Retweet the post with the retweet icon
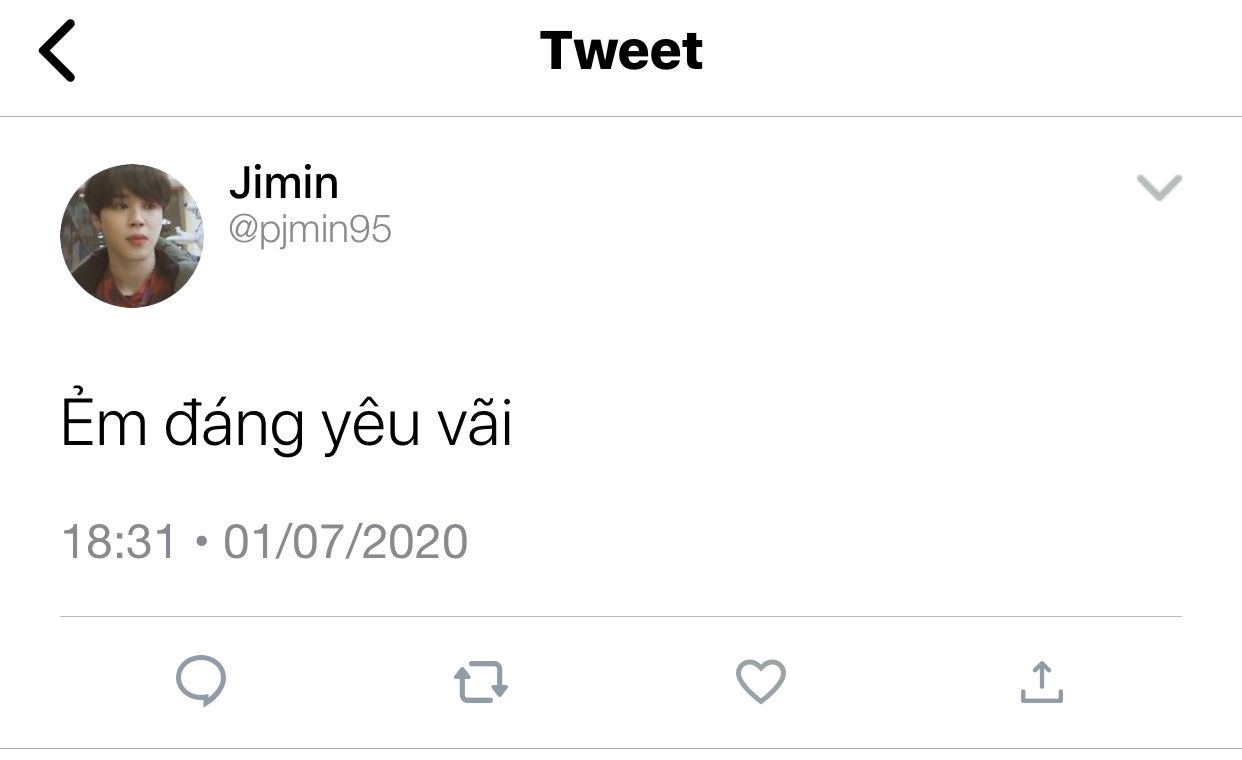Viewport: 1242px width, 760px height. (x=481, y=683)
